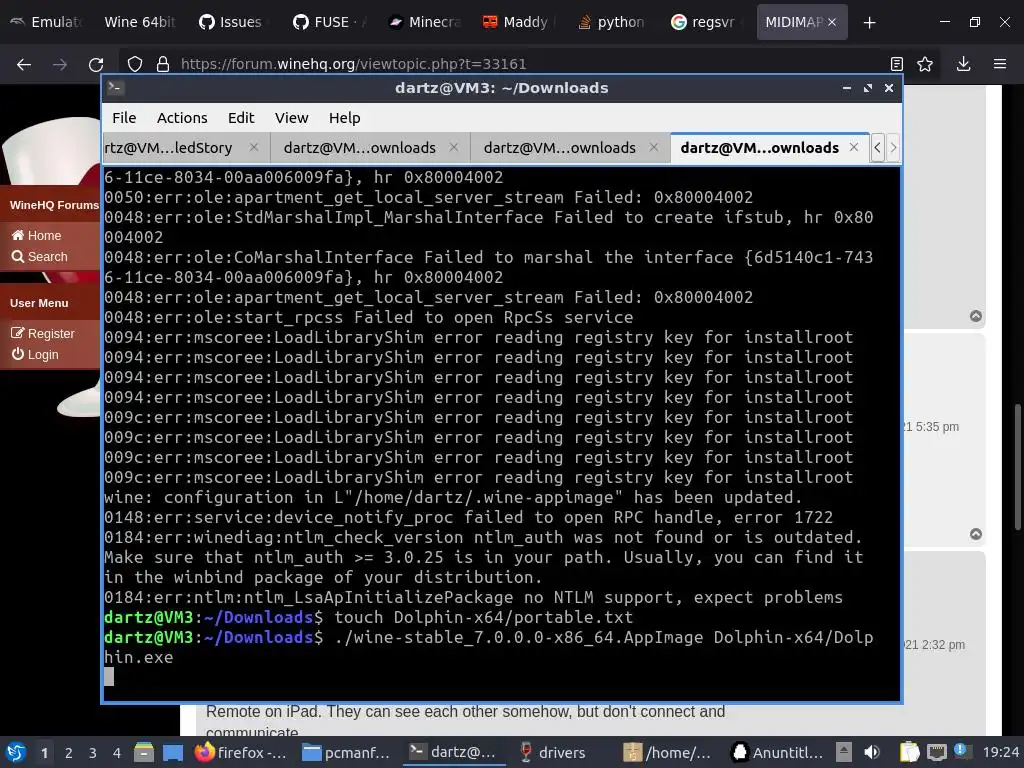1024x768 pixels.
Task: Toggle Firefox reader view
Action: [x=897, y=64]
